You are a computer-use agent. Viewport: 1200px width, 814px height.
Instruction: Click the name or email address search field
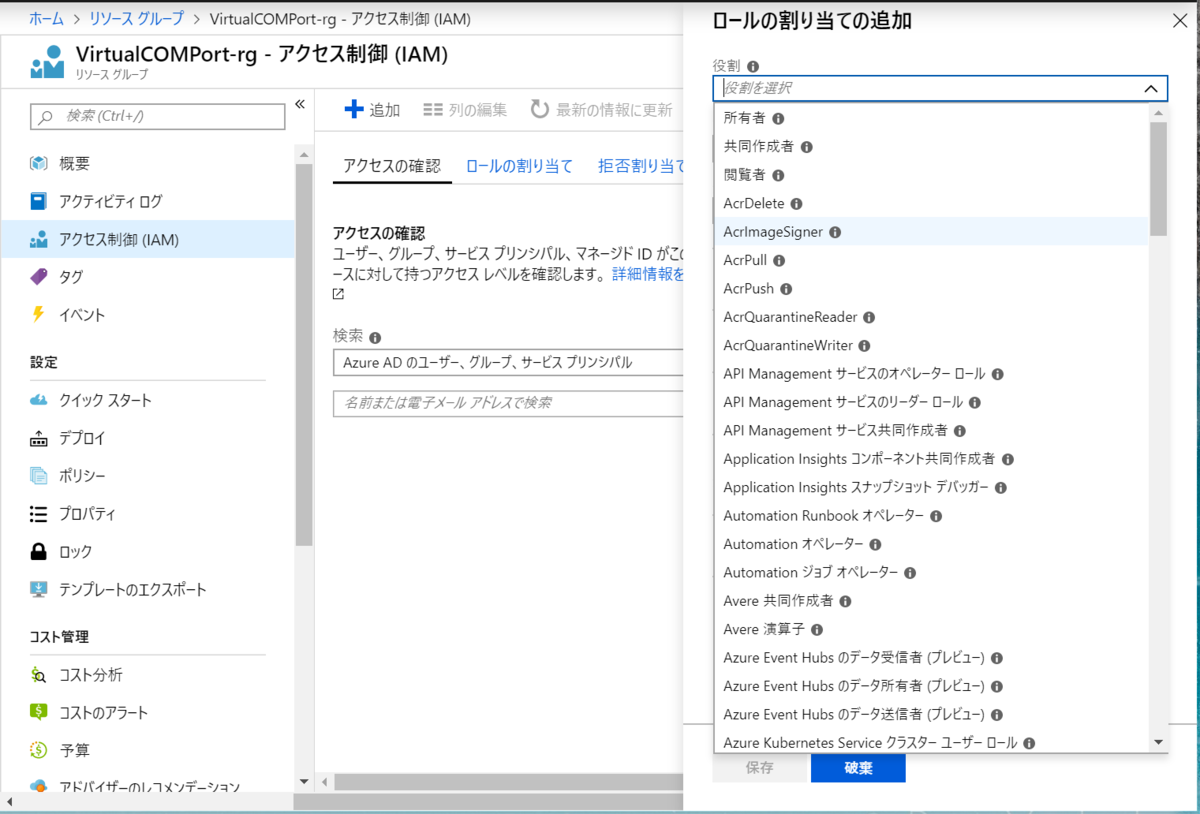point(508,403)
